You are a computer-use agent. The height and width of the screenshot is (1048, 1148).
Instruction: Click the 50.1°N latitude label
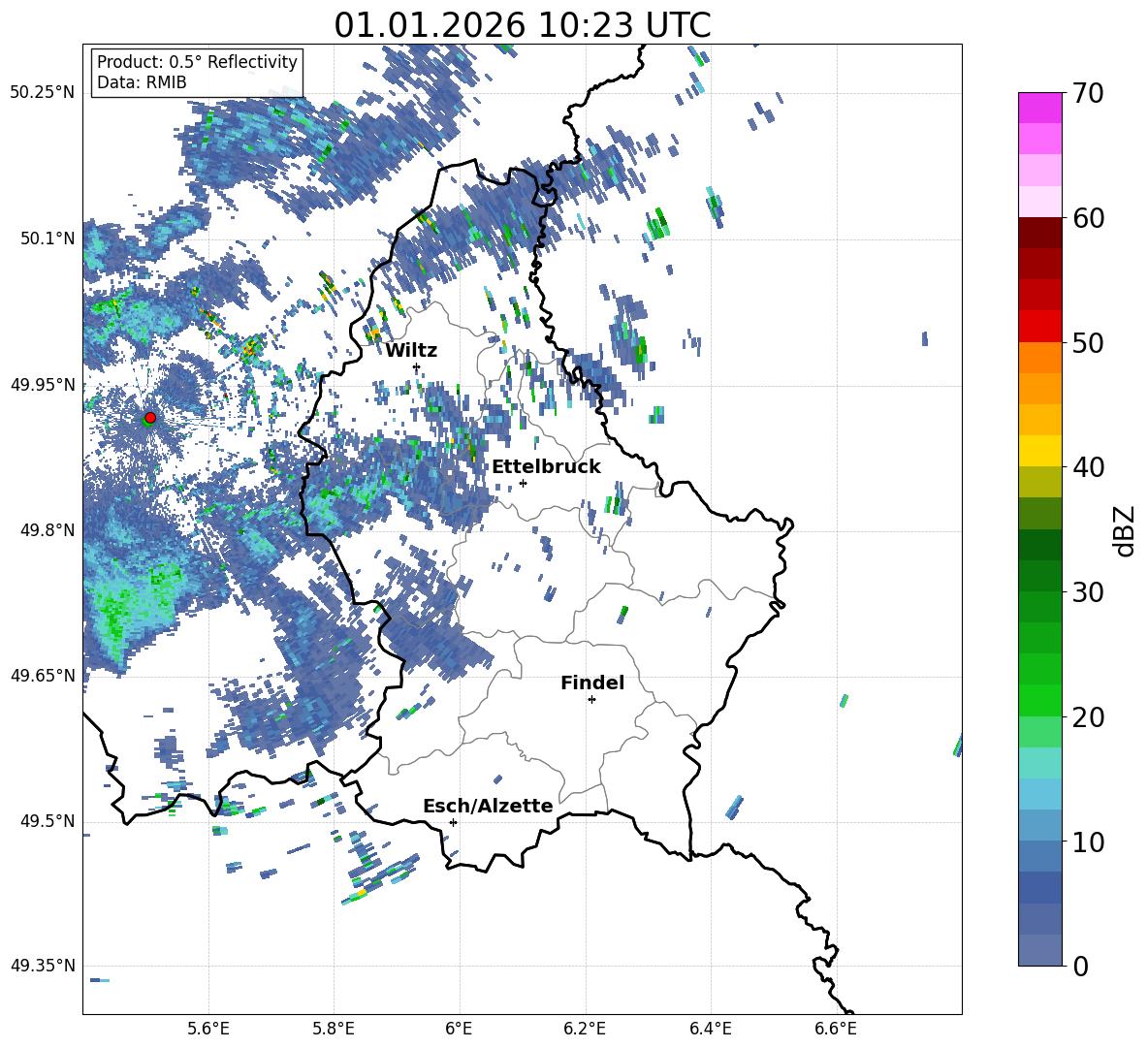coord(48,238)
